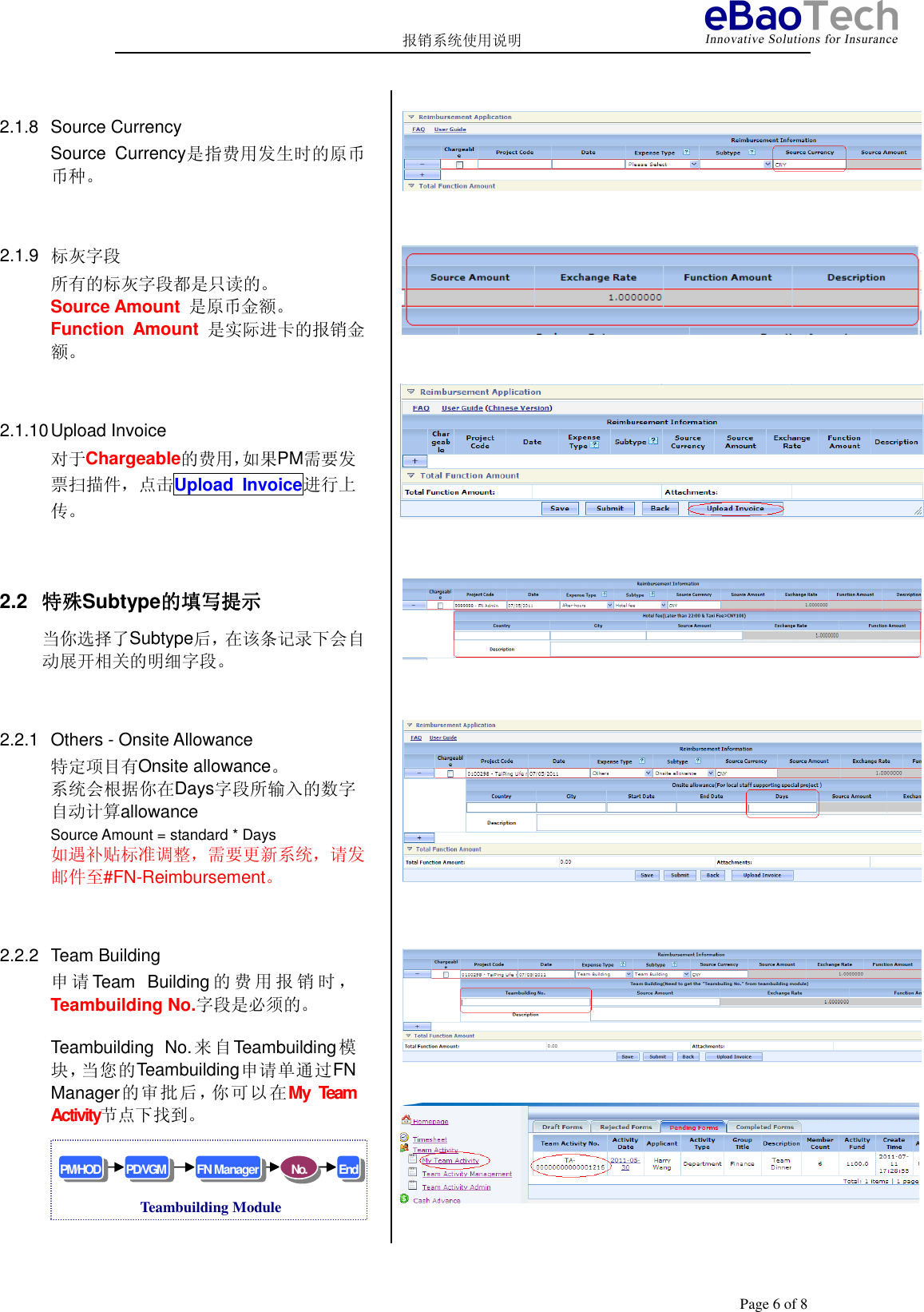Collapse Total Function Amount section in Onsite Allowance screenshot
Screen dimensions: 924x1312
(410, 849)
